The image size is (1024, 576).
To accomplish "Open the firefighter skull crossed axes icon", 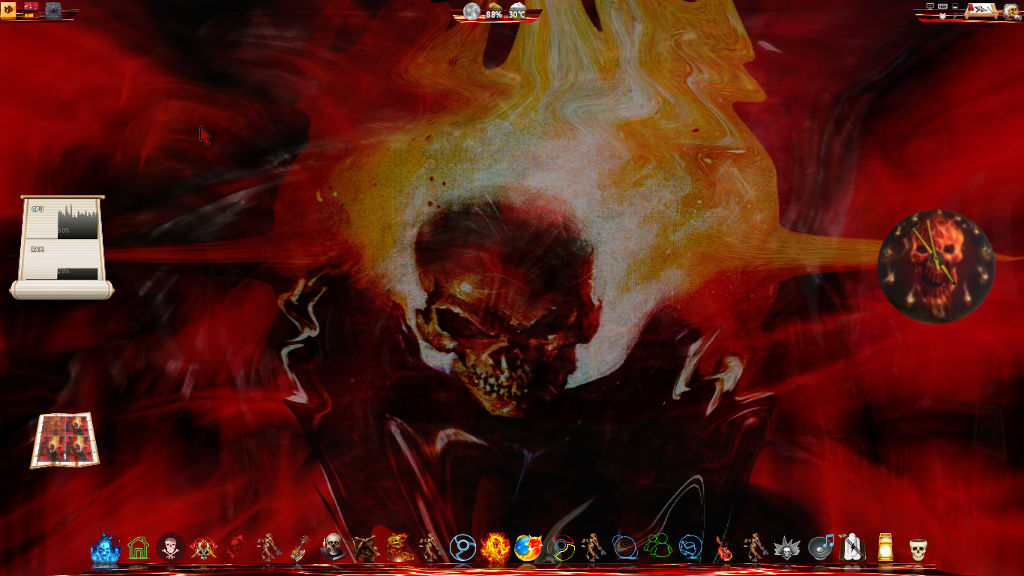I will click(203, 548).
